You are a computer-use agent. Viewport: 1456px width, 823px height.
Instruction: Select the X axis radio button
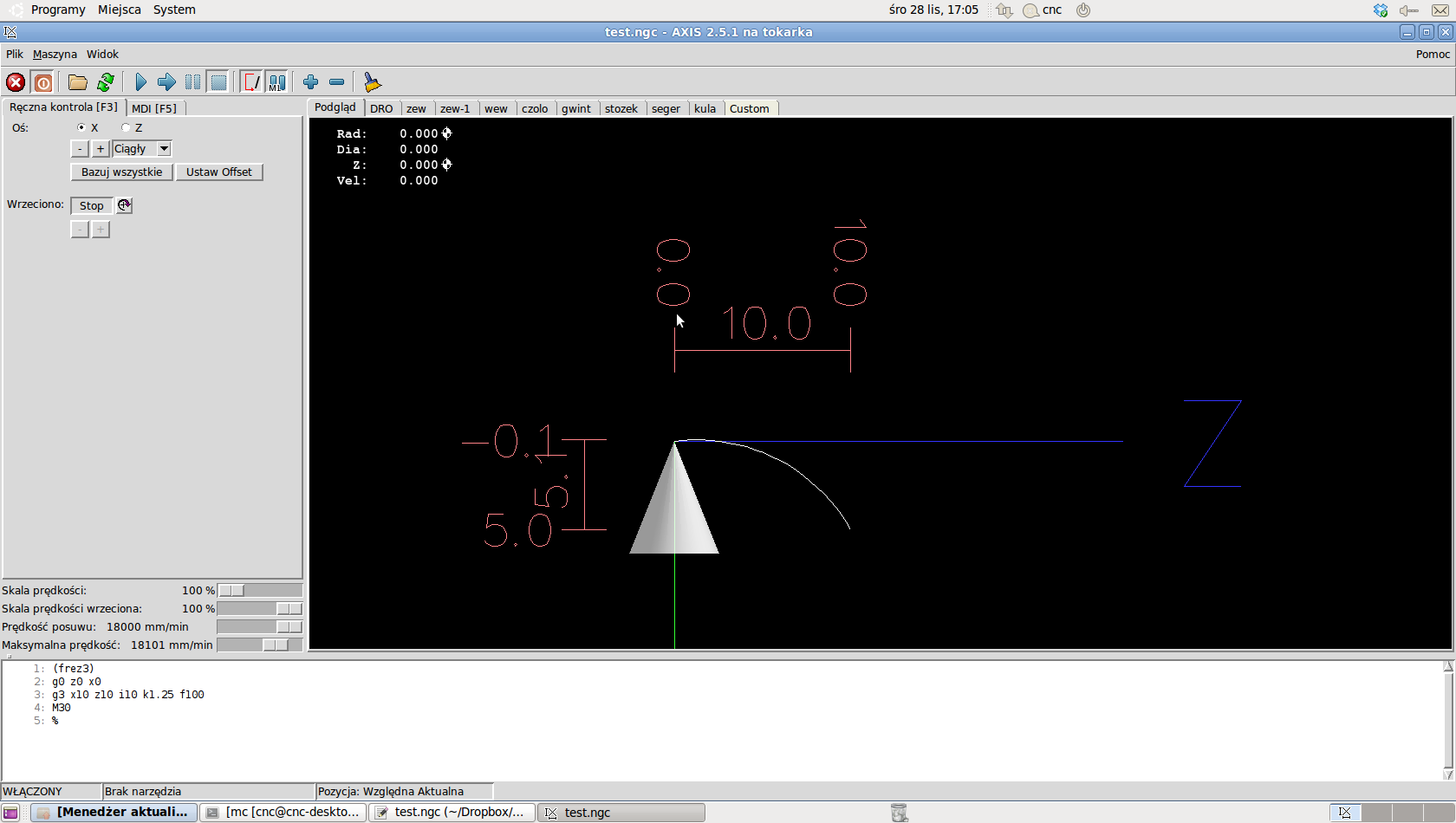(x=81, y=127)
